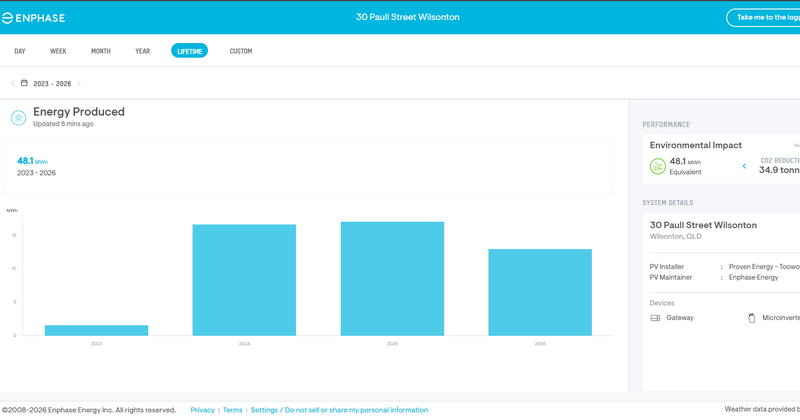Image resolution: width=800 pixels, height=420 pixels.
Task: Click the Weather data provided footer text
Action: click(x=762, y=409)
